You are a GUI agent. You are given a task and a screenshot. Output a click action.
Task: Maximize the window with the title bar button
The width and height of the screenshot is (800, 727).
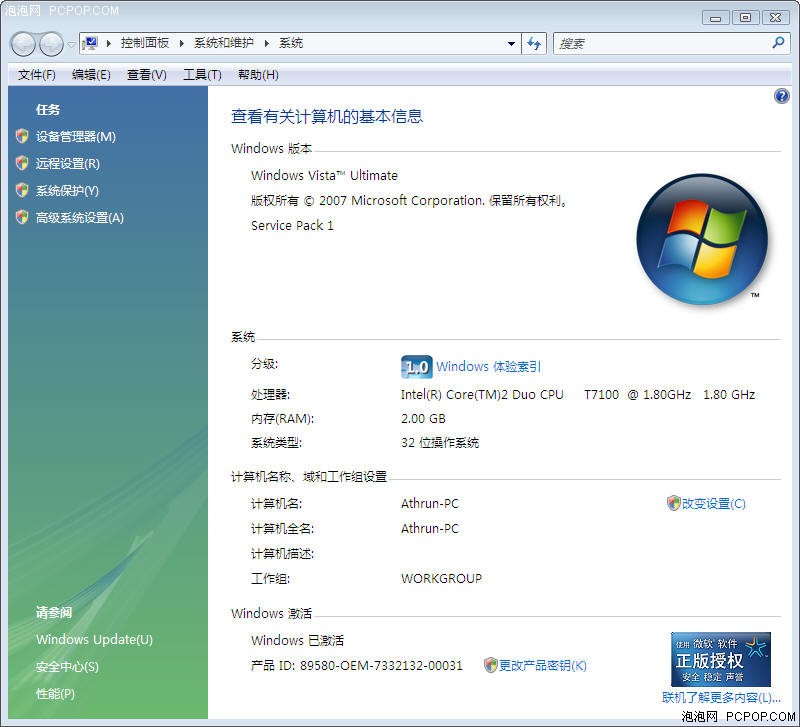pyautogui.click(x=745, y=17)
